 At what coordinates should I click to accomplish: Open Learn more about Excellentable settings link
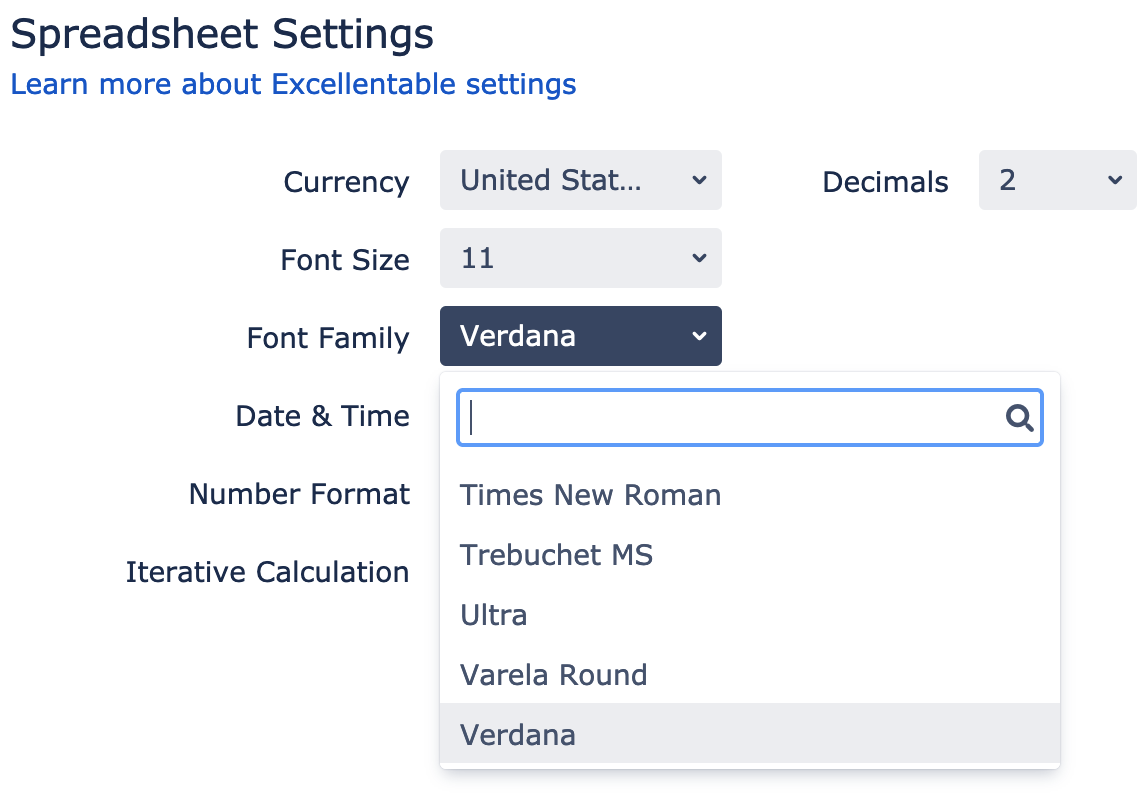(x=294, y=84)
